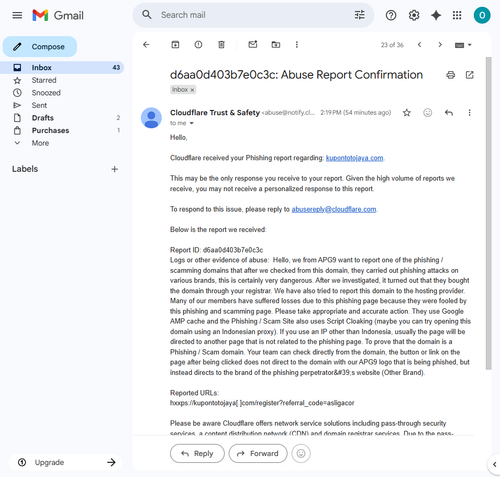Move email to folder icon
The height and width of the screenshot is (477, 500).
pos(276,45)
